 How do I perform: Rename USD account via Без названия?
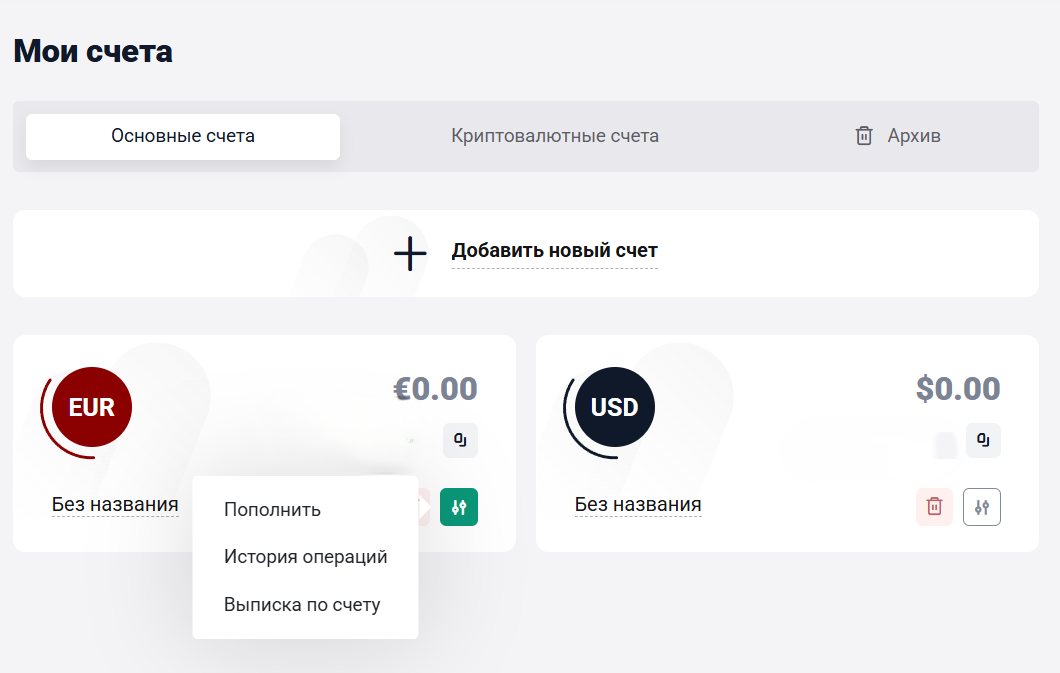638,505
